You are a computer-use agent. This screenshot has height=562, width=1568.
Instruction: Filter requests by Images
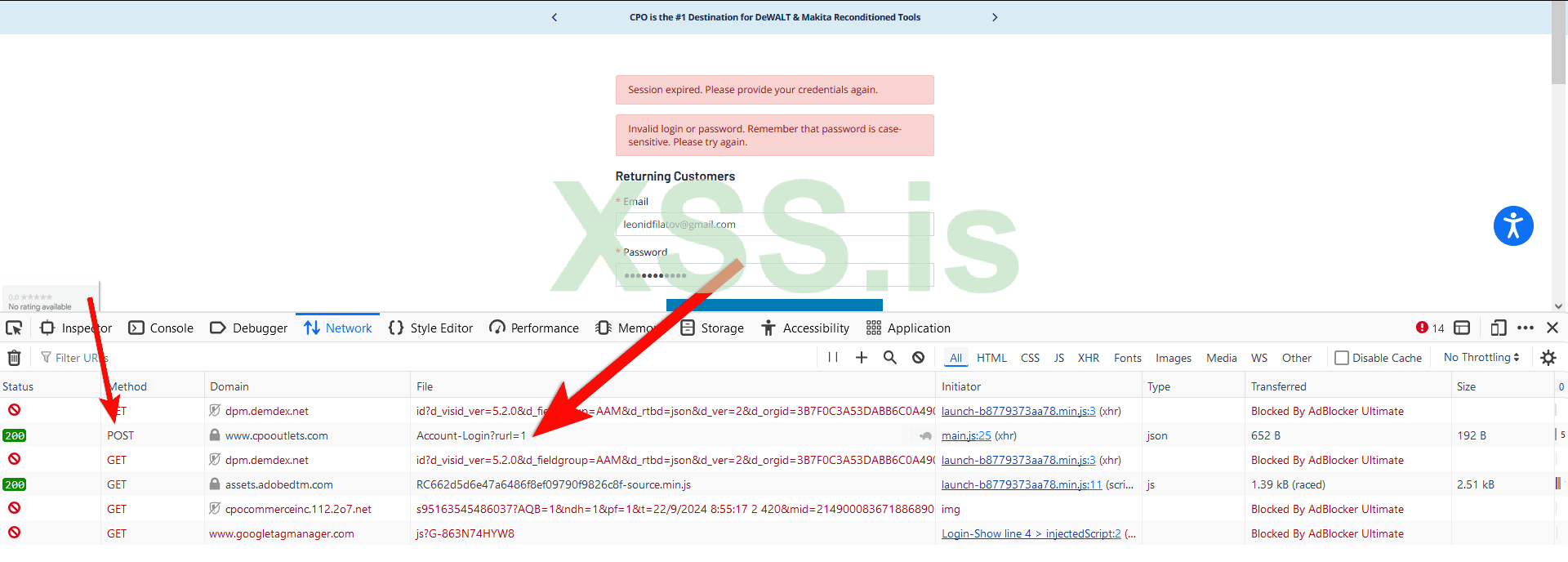click(x=1173, y=358)
